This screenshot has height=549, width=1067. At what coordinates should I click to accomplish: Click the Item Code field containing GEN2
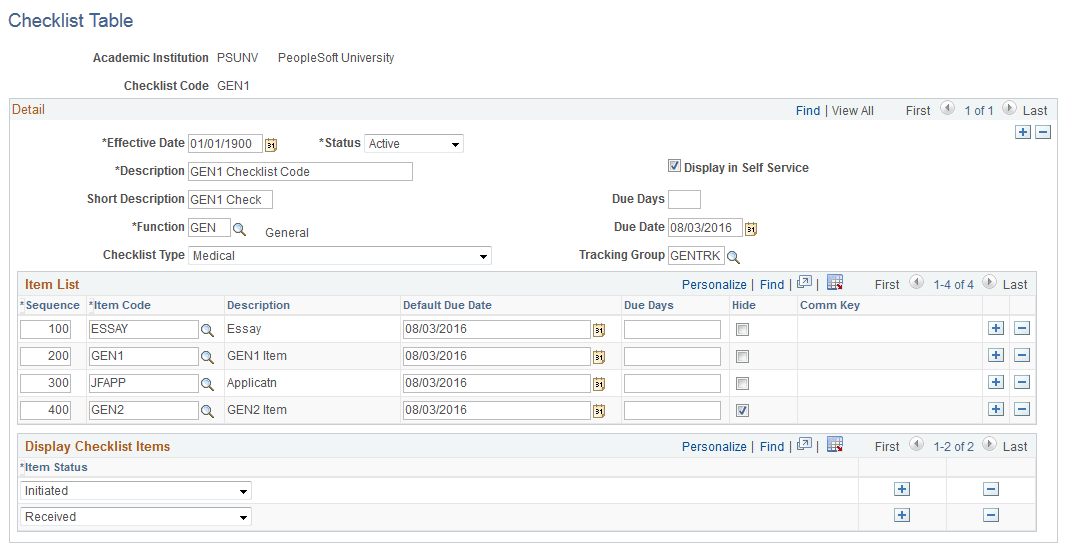click(144, 410)
